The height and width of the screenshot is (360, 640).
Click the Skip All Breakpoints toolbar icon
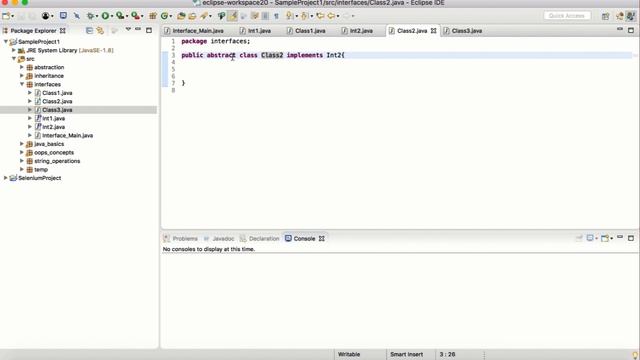point(77,16)
